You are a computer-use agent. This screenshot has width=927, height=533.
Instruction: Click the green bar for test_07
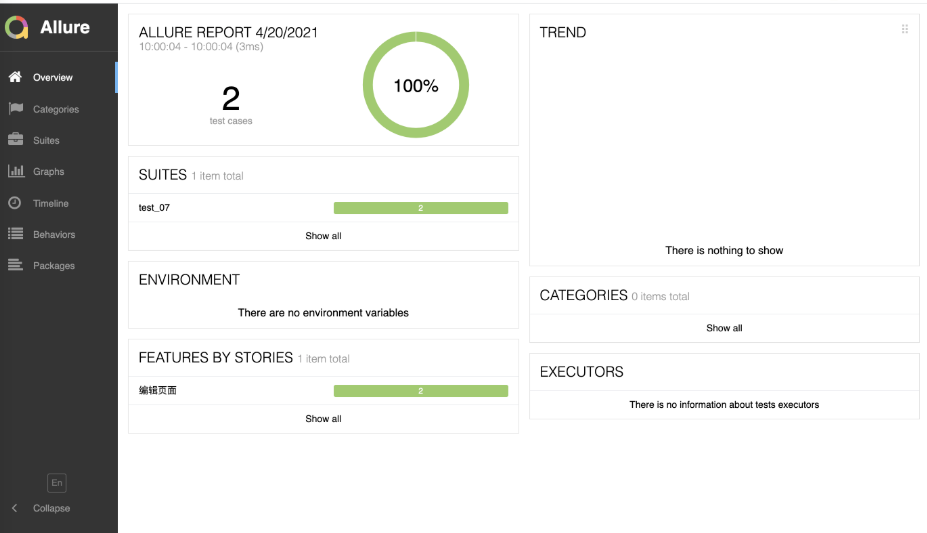pos(421,208)
